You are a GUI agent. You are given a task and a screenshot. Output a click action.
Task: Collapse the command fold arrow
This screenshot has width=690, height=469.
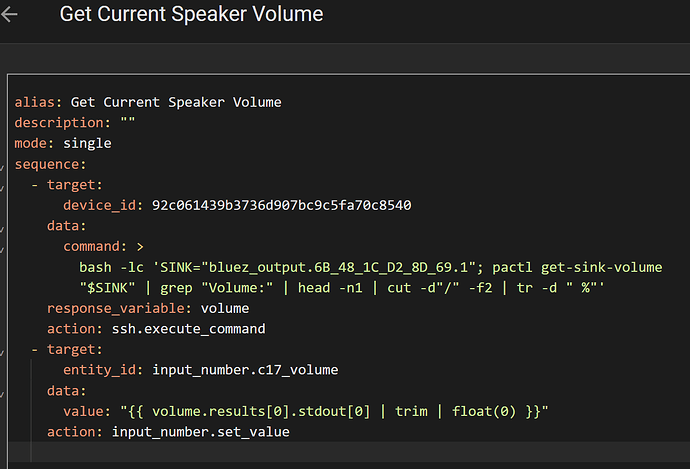click(2, 250)
